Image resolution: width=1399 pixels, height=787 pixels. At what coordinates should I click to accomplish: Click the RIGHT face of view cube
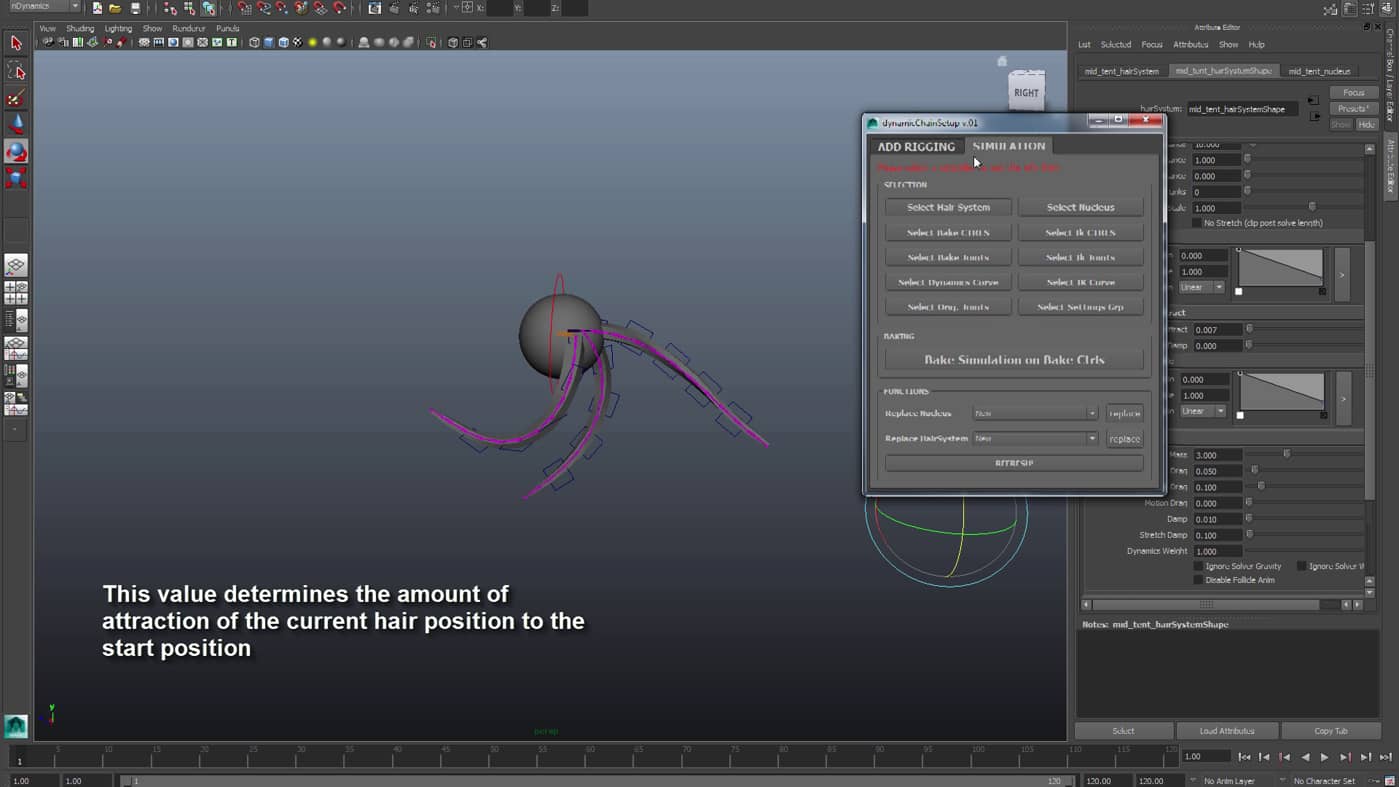click(1026, 93)
